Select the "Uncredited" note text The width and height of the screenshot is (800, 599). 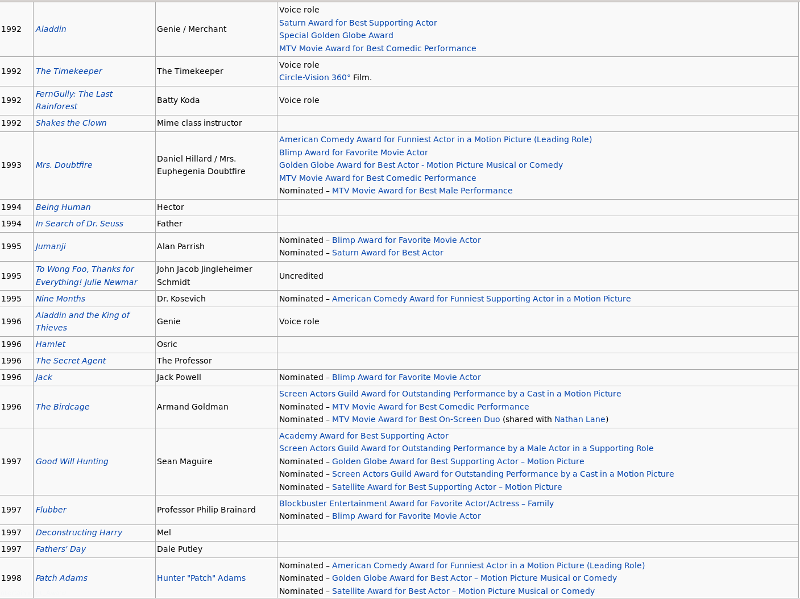(301, 276)
